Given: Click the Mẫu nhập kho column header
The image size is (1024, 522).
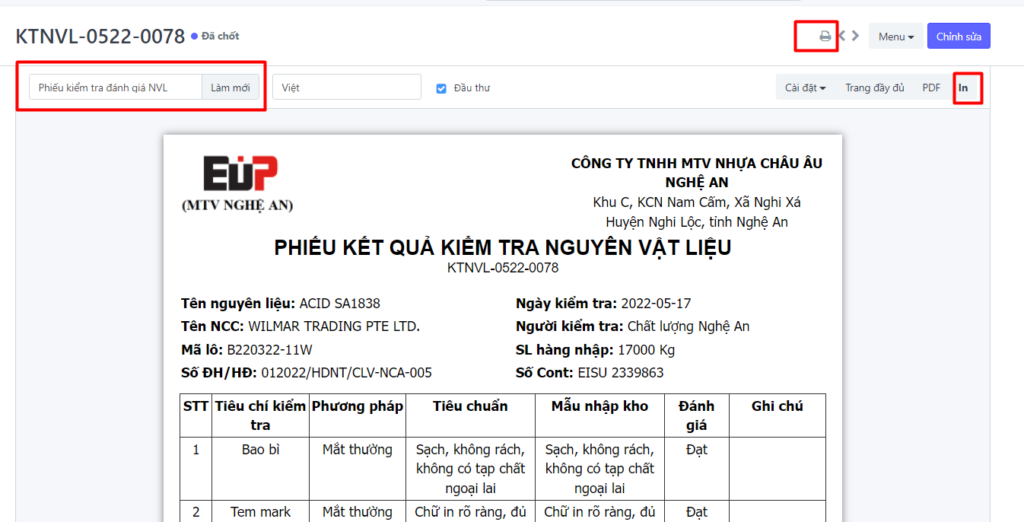Looking at the screenshot, I should pos(599,406).
